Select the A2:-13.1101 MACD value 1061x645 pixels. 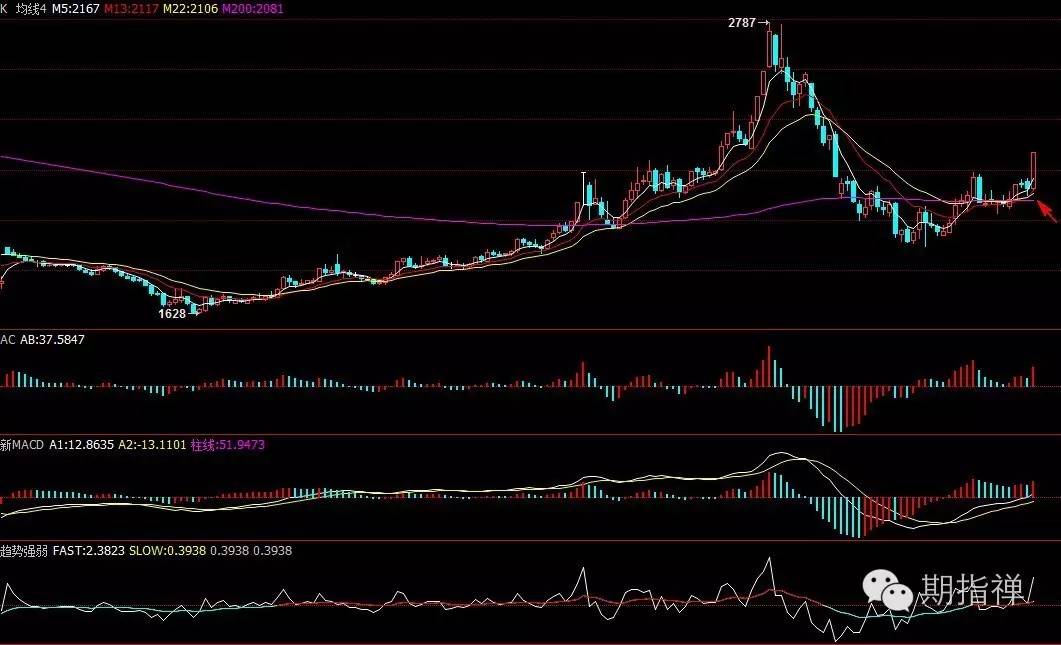152,445
